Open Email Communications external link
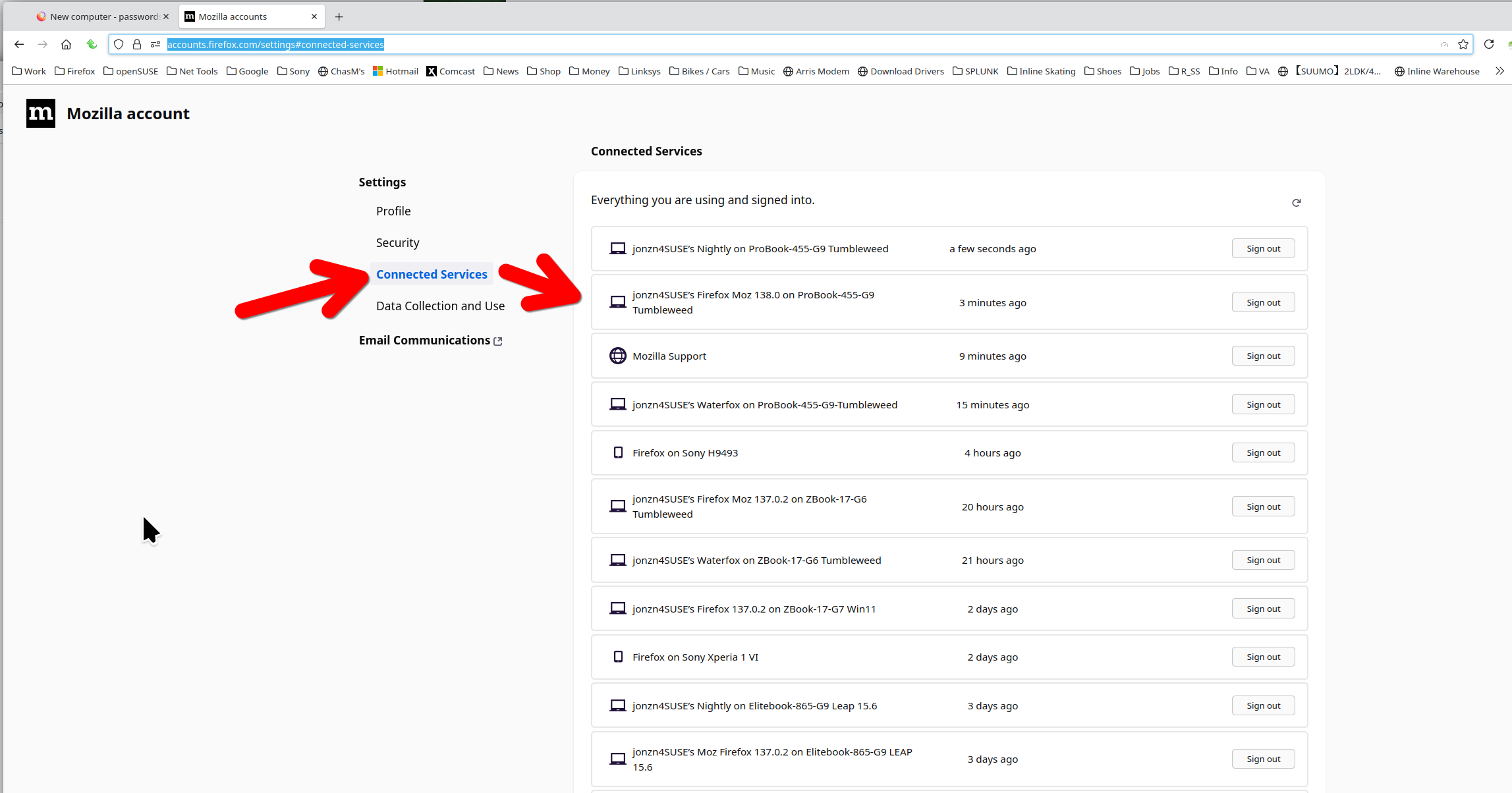1512x793 pixels. [x=430, y=340]
